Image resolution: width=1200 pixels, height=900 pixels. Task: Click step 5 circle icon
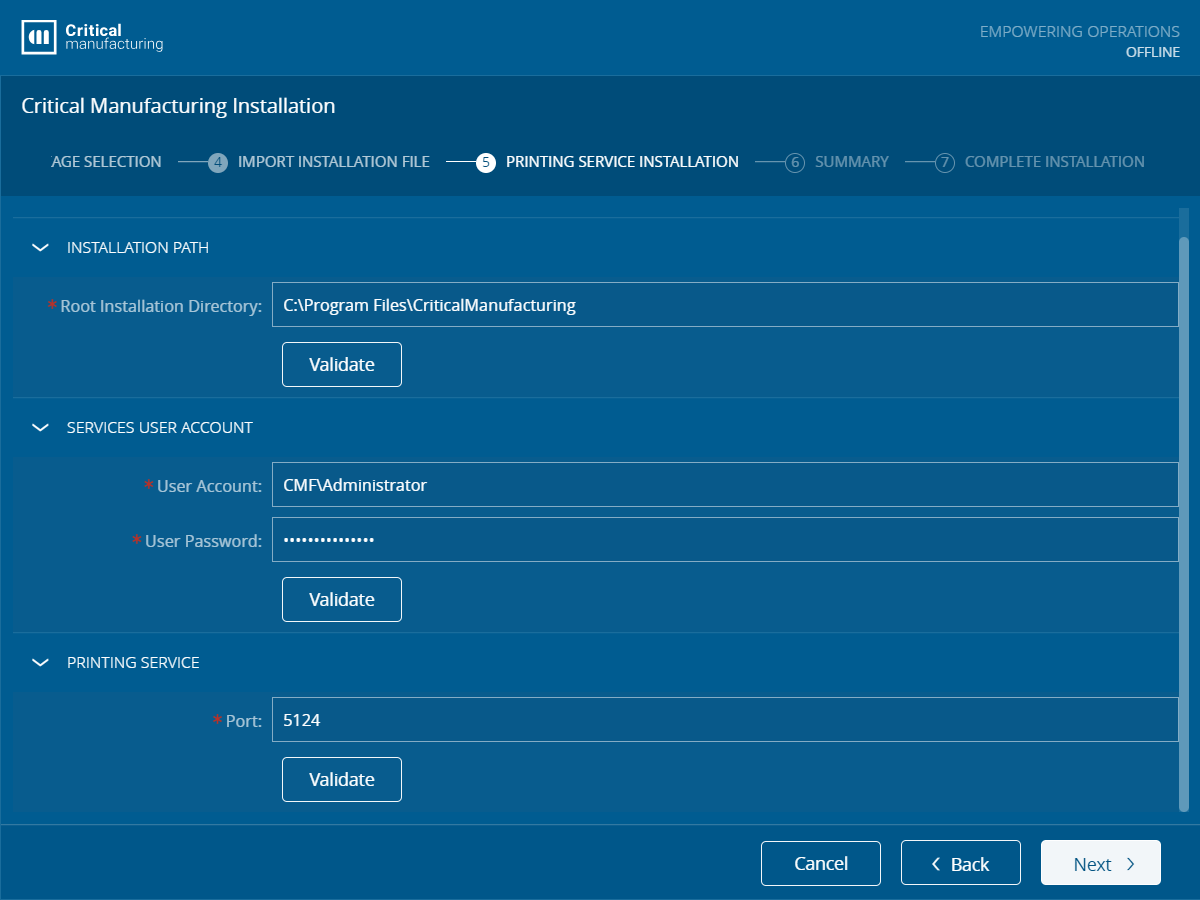pyautogui.click(x=486, y=162)
